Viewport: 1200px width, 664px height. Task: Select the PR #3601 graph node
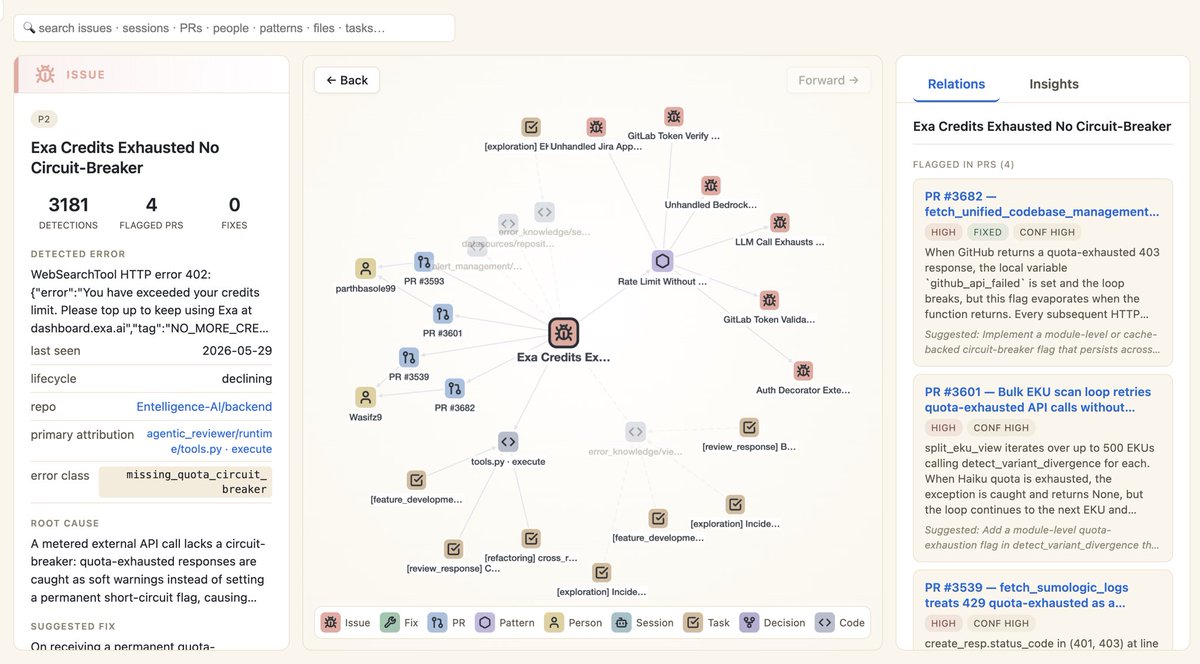443,314
